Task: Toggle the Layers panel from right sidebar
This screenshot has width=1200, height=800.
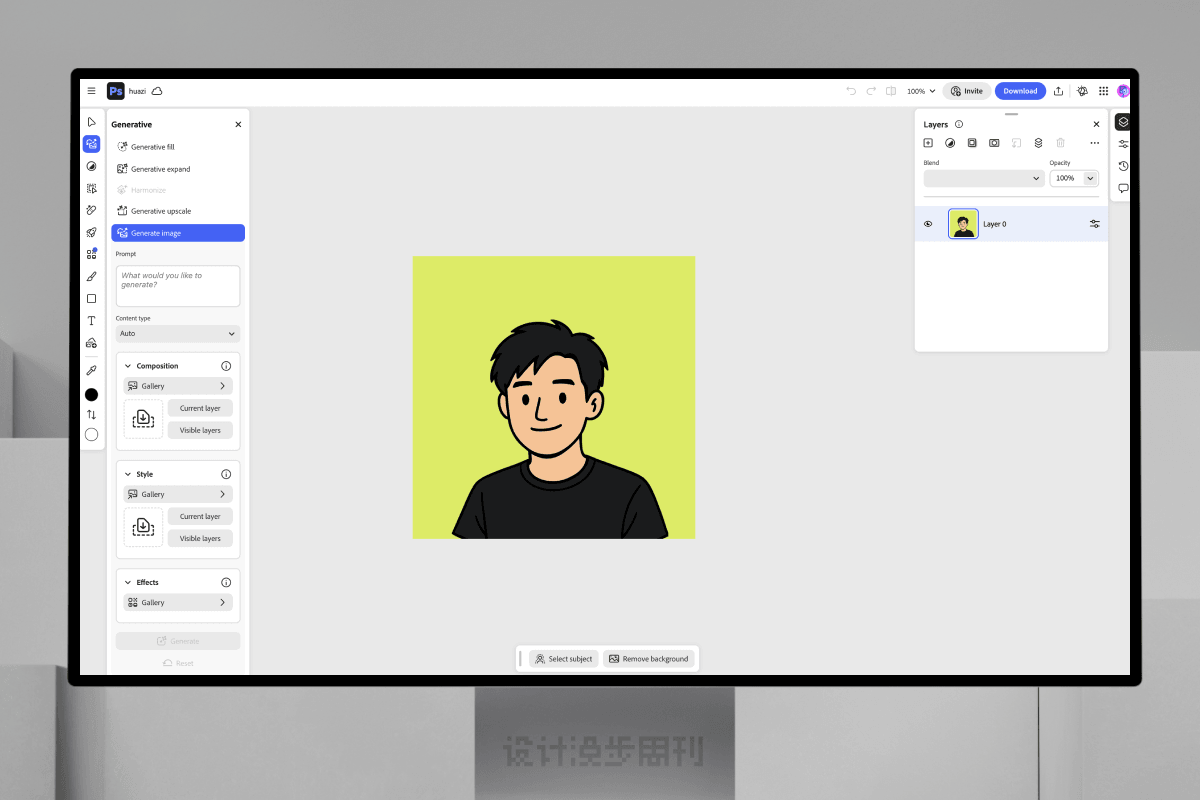Action: click(x=1123, y=122)
